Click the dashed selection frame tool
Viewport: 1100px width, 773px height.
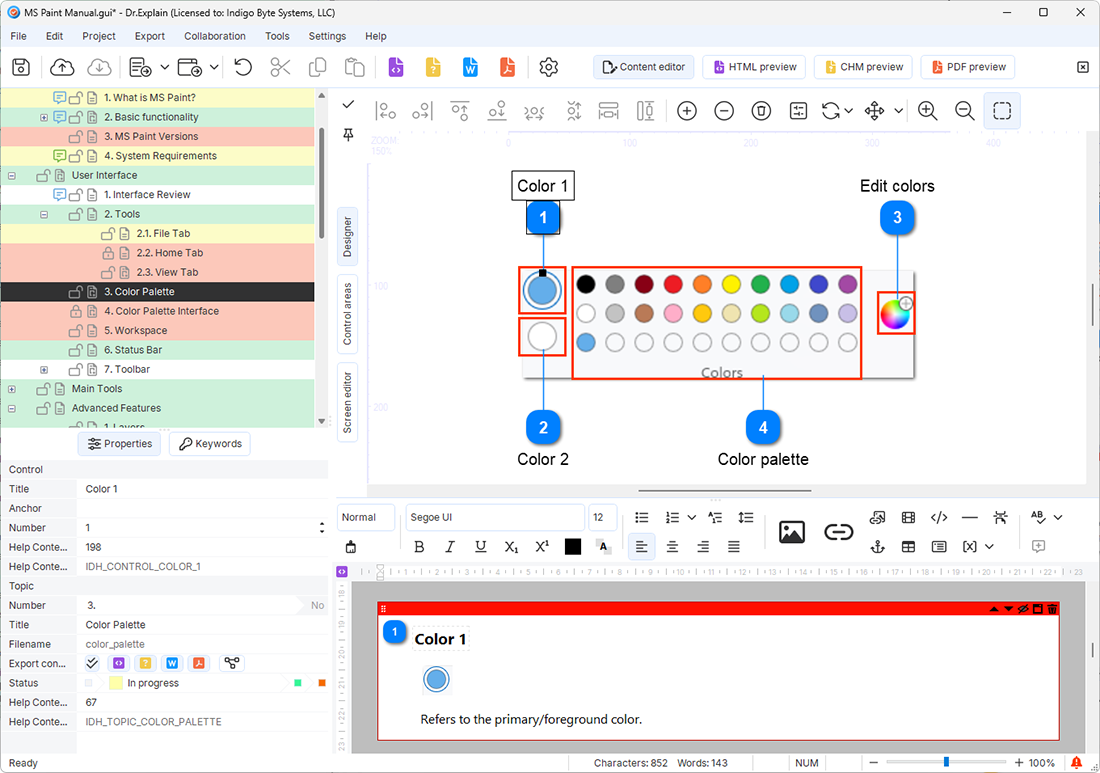[1002, 111]
